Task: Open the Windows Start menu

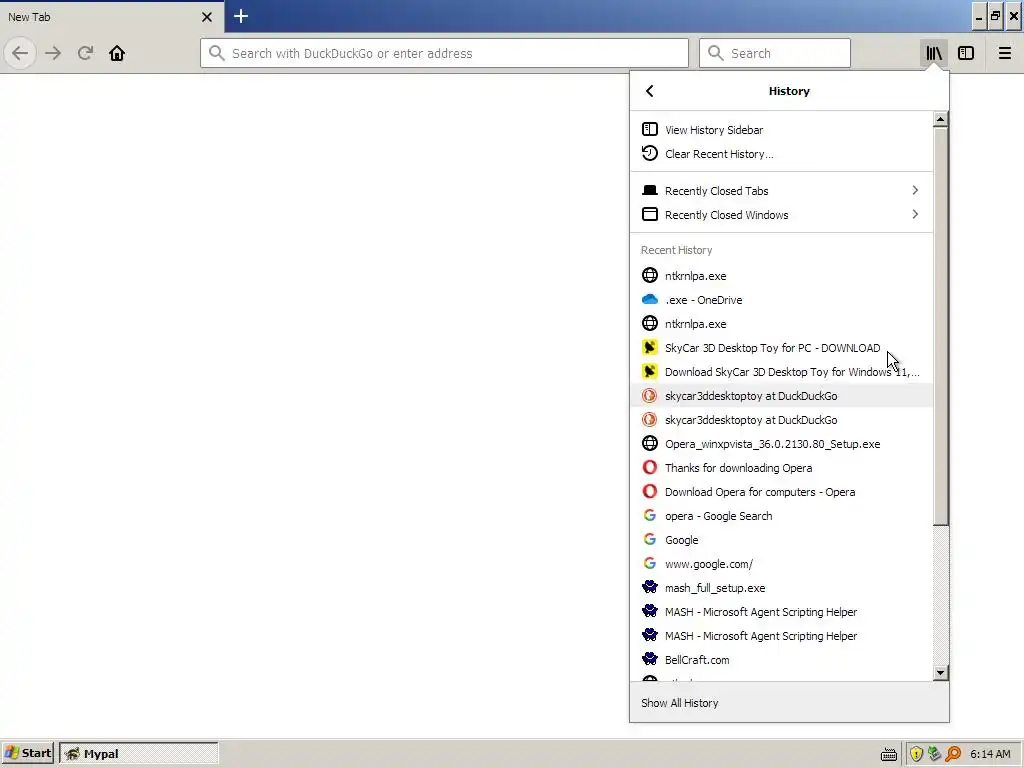Action: pos(27,753)
